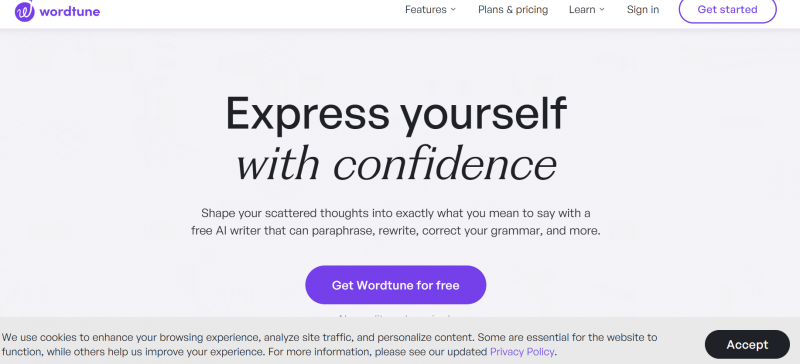
Task: Click the outlined Get started button
Action: click(x=728, y=10)
